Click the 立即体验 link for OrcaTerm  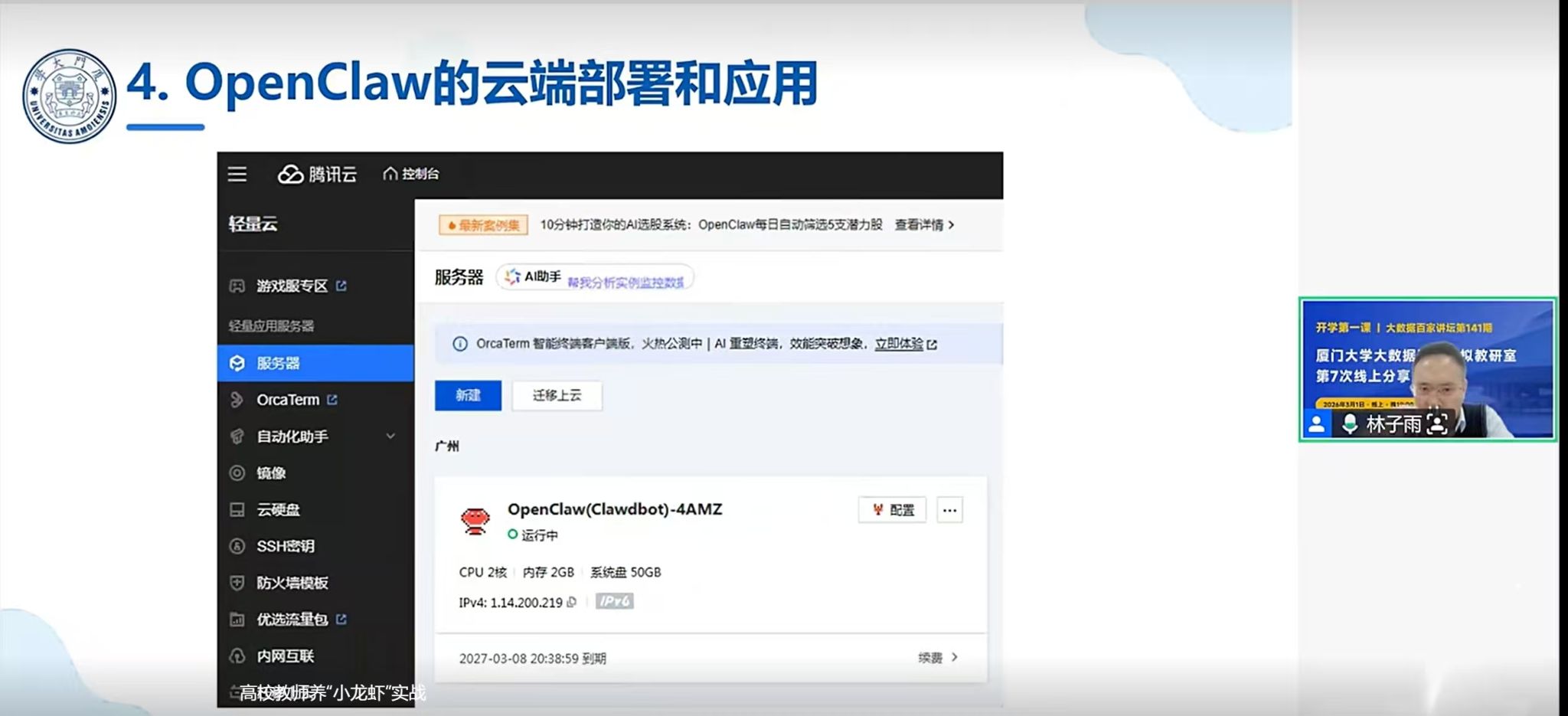[x=899, y=344]
